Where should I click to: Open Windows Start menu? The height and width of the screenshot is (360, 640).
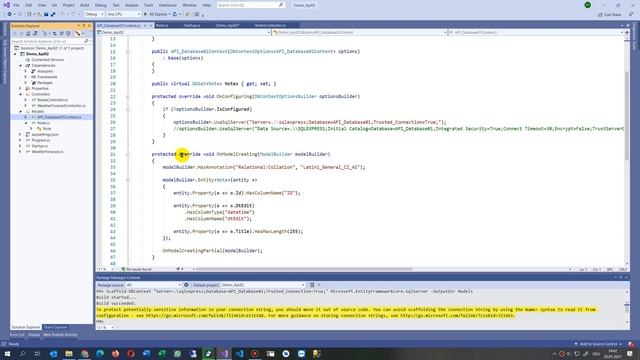[7, 354]
